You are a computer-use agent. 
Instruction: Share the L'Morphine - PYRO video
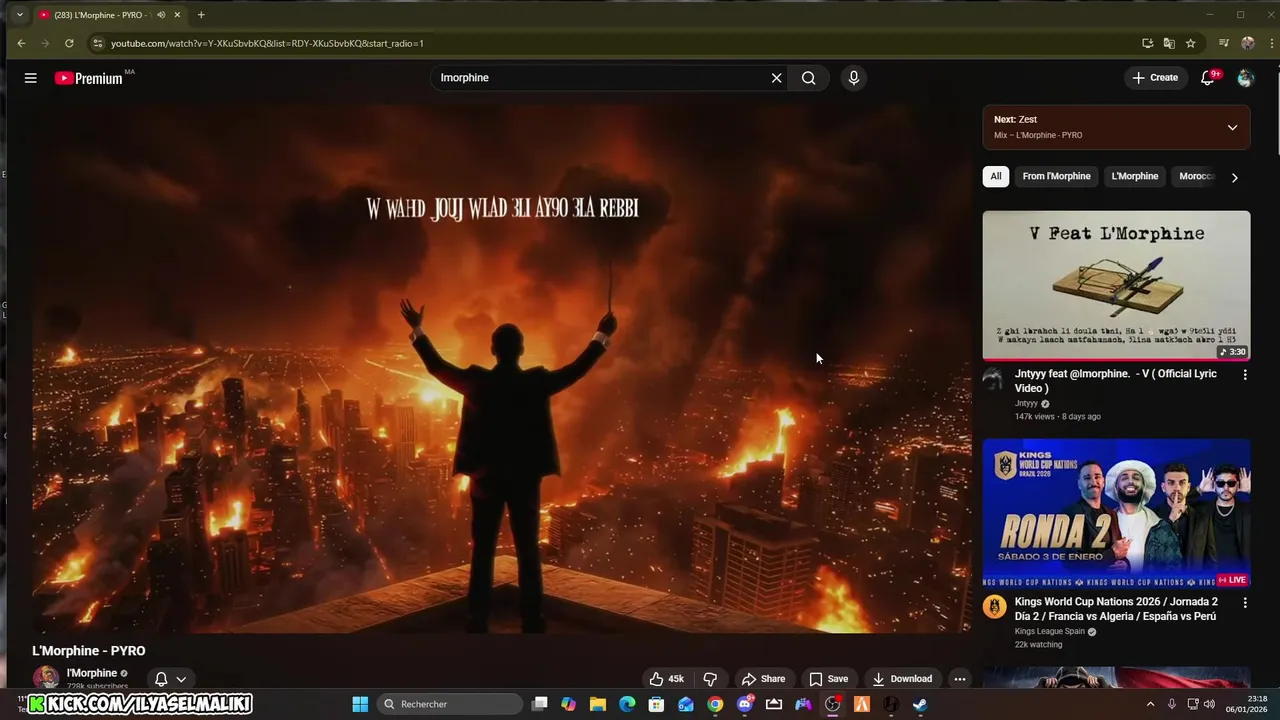763,679
